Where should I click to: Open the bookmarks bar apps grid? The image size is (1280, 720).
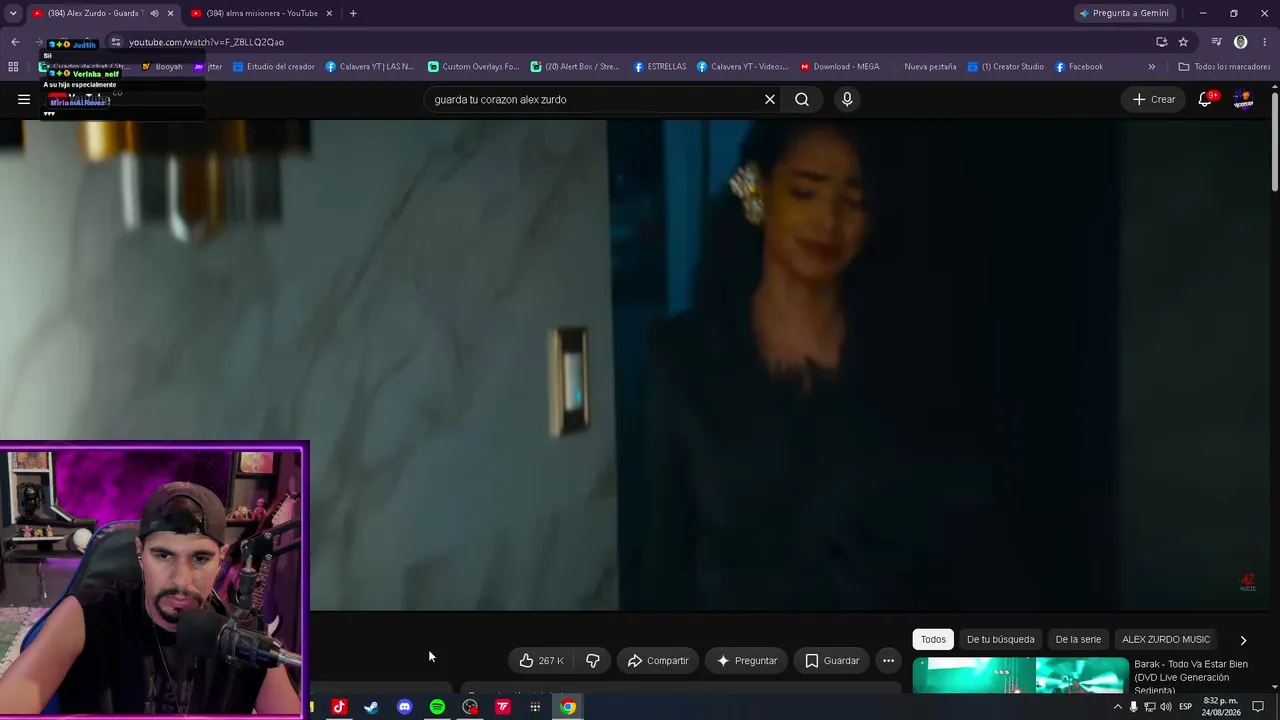pyautogui.click(x=13, y=67)
